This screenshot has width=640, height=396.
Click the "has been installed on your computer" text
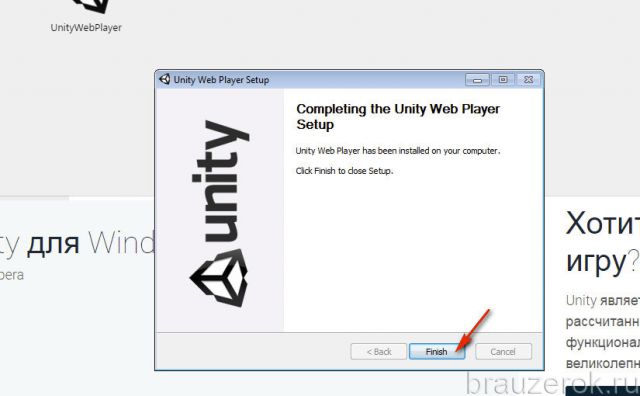click(x=431, y=151)
